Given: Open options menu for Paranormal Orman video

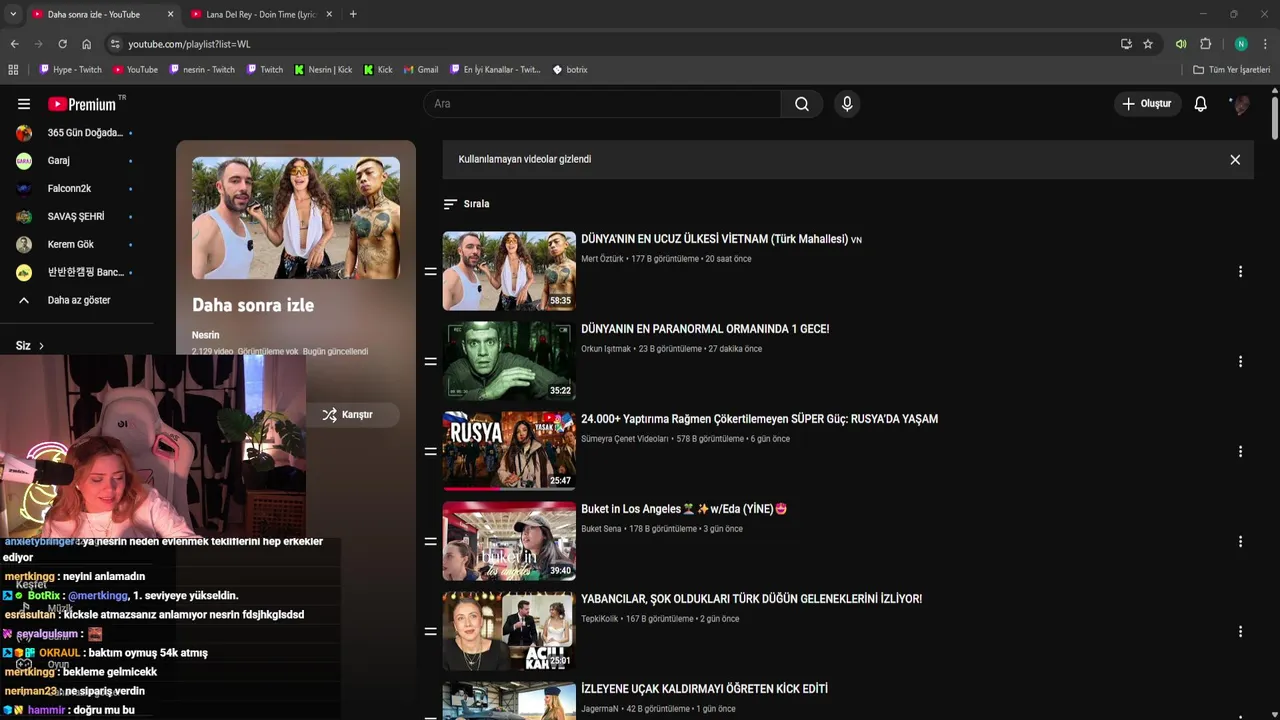Looking at the screenshot, I should pos(1240,361).
